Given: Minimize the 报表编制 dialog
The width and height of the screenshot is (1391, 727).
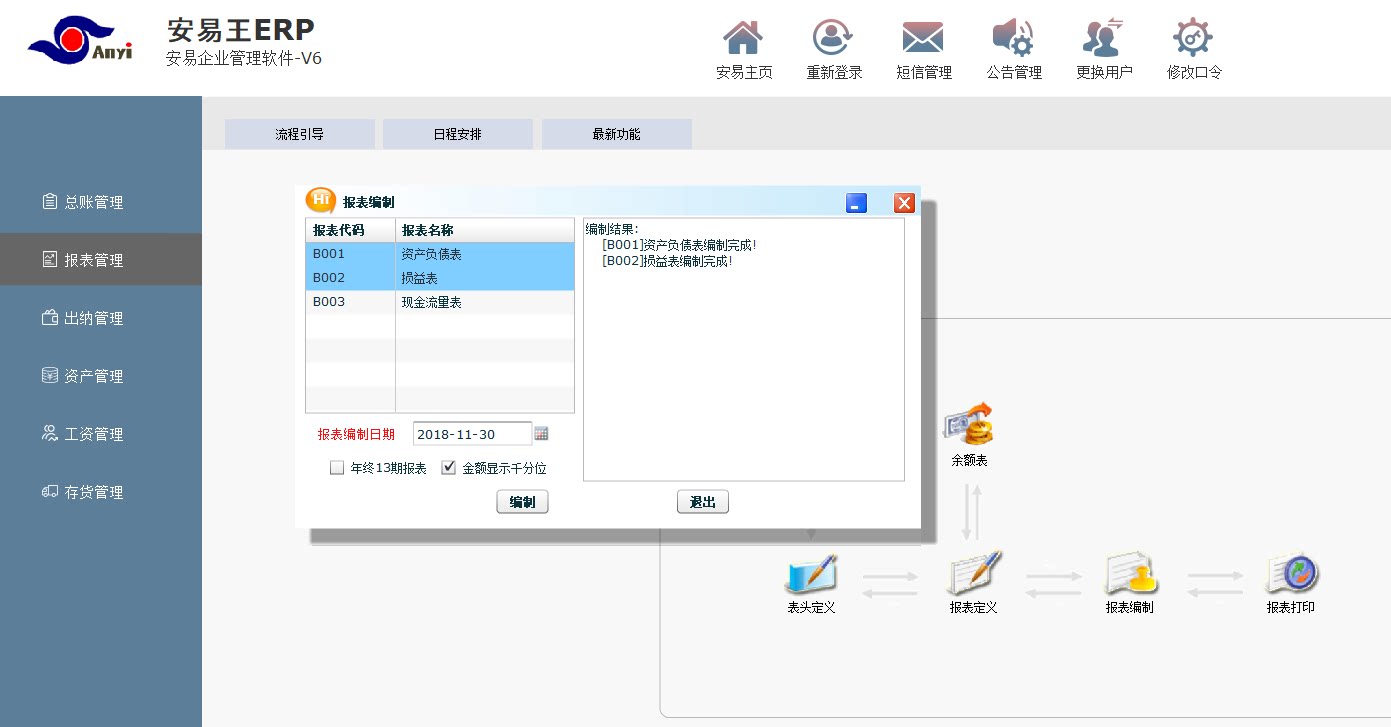Looking at the screenshot, I should [x=856, y=203].
